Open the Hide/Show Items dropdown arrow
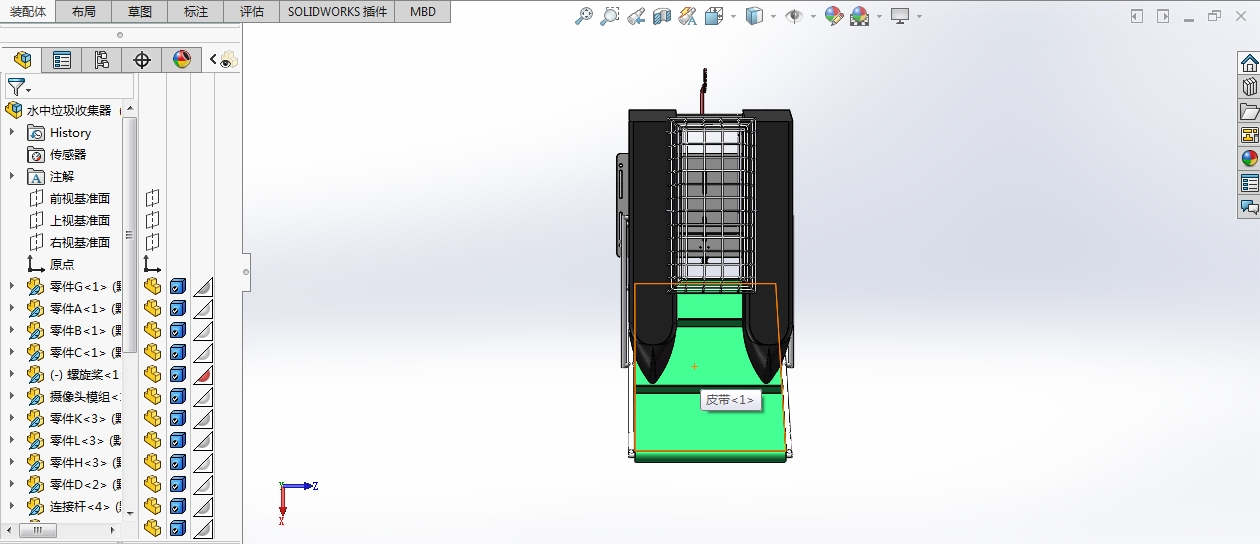 coord(813,16)
